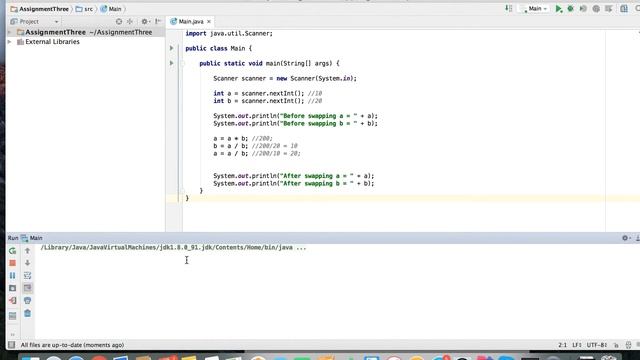Open the Project view dropdown
Image resolution: width=640 pixels, height=360 pixels.
56,22
